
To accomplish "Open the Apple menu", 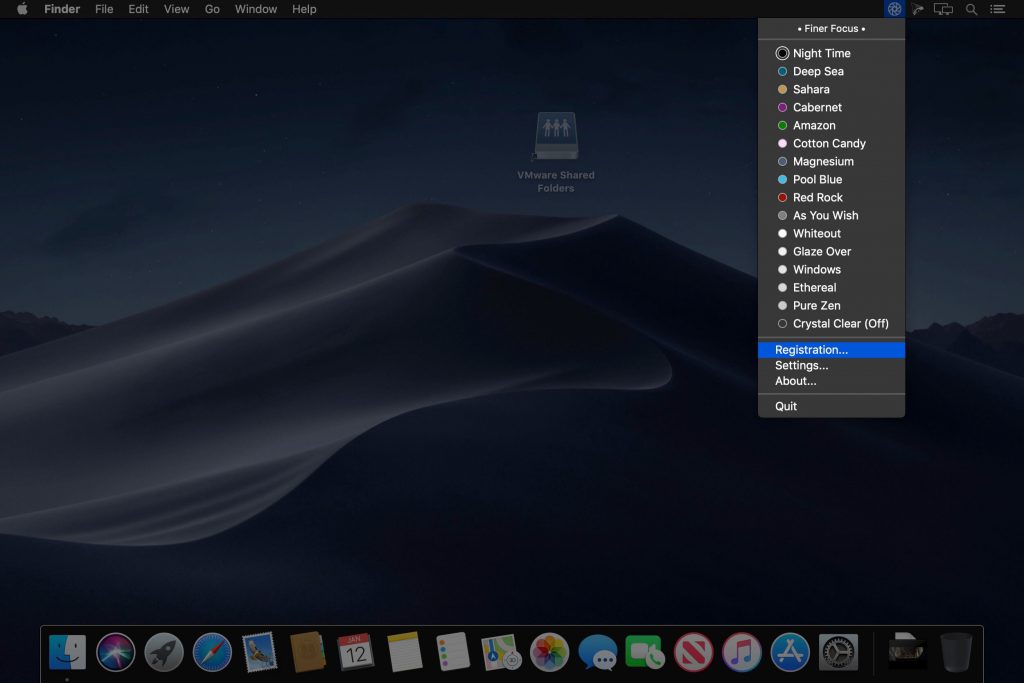I will click(22, 9).
